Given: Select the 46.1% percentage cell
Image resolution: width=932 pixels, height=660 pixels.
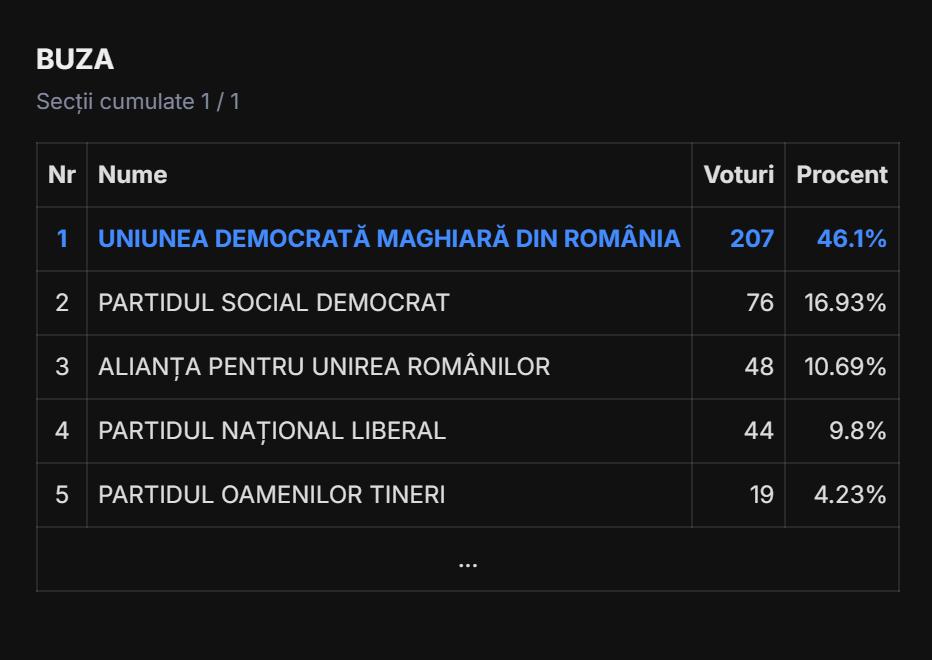Looking at the screenshot, I should pos(851,239).
